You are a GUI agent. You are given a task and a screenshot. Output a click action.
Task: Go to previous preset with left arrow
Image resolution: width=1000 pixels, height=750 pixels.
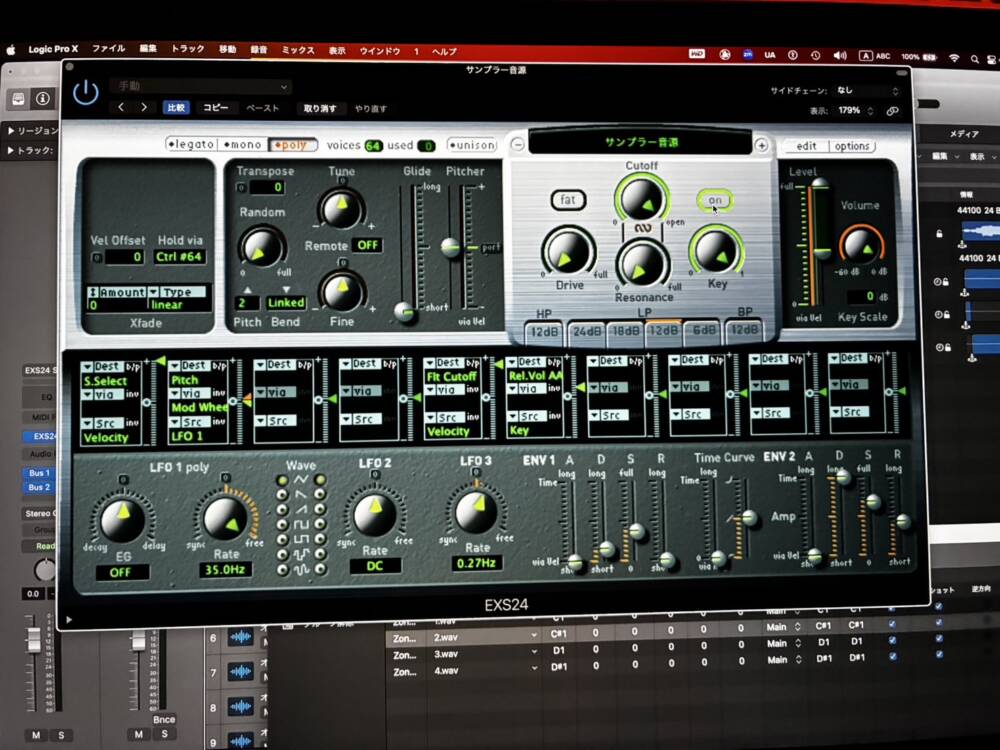click(121, 108)
